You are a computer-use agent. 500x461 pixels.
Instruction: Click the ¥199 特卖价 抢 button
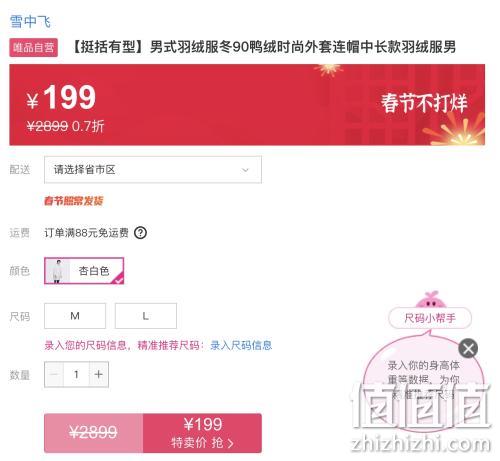[x=202, y=433]
